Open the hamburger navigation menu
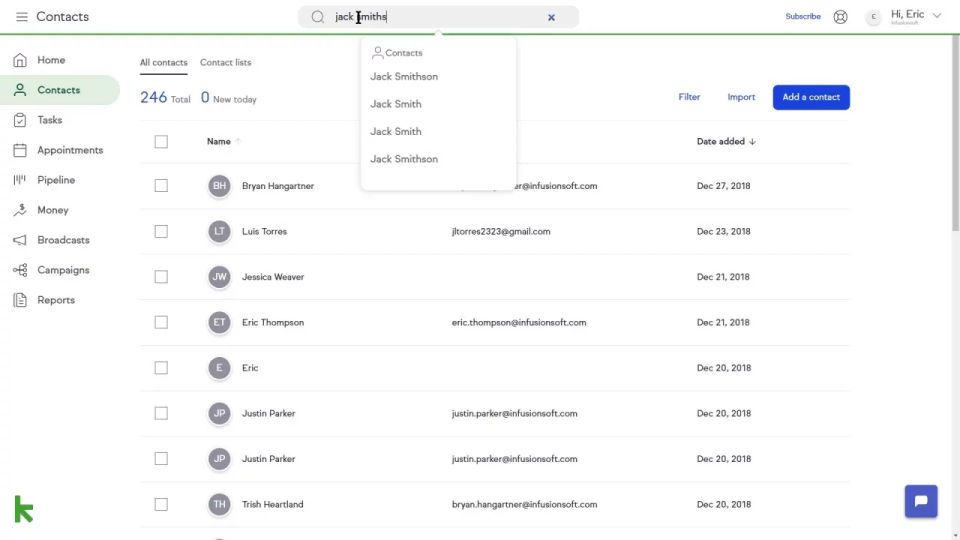Image resolution: width=960 pixels, height=540 pixels. click(22, 17)
